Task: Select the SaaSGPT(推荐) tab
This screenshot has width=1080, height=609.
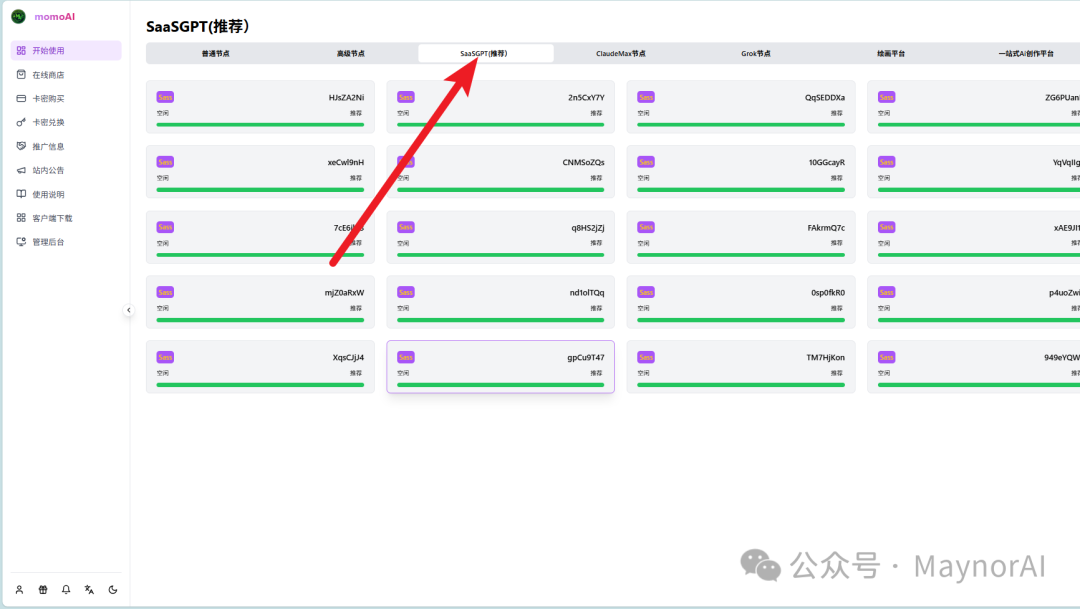Action: [x=486, y=53]
